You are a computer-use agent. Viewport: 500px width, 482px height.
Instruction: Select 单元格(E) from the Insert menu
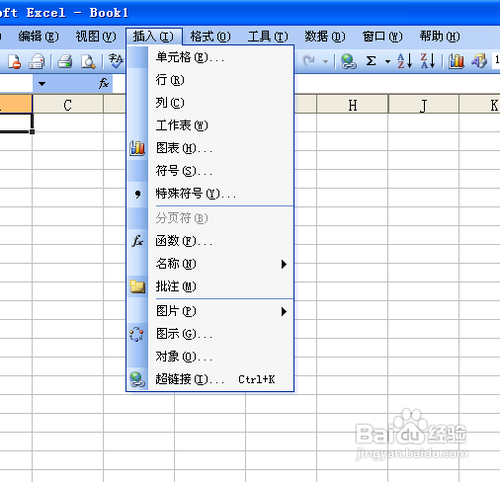tap(221, 57)
